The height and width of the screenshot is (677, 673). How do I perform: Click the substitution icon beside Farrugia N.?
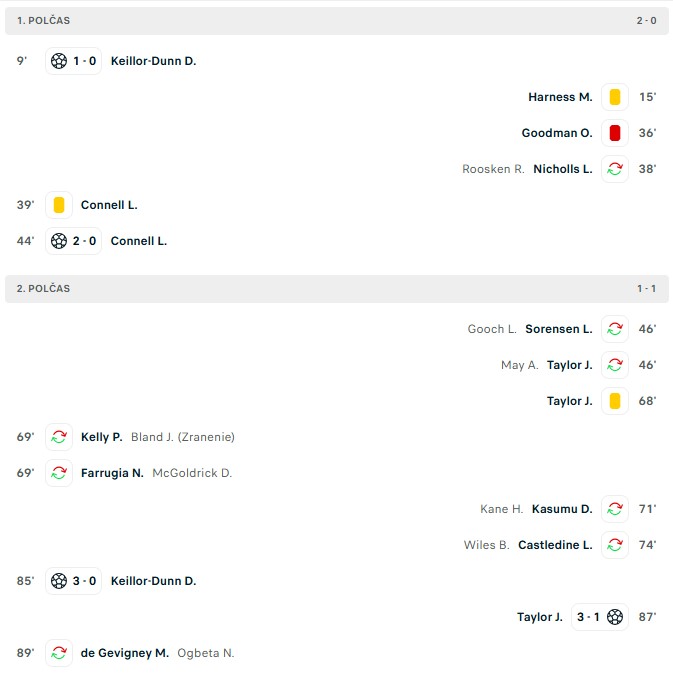tap(59, 473)
